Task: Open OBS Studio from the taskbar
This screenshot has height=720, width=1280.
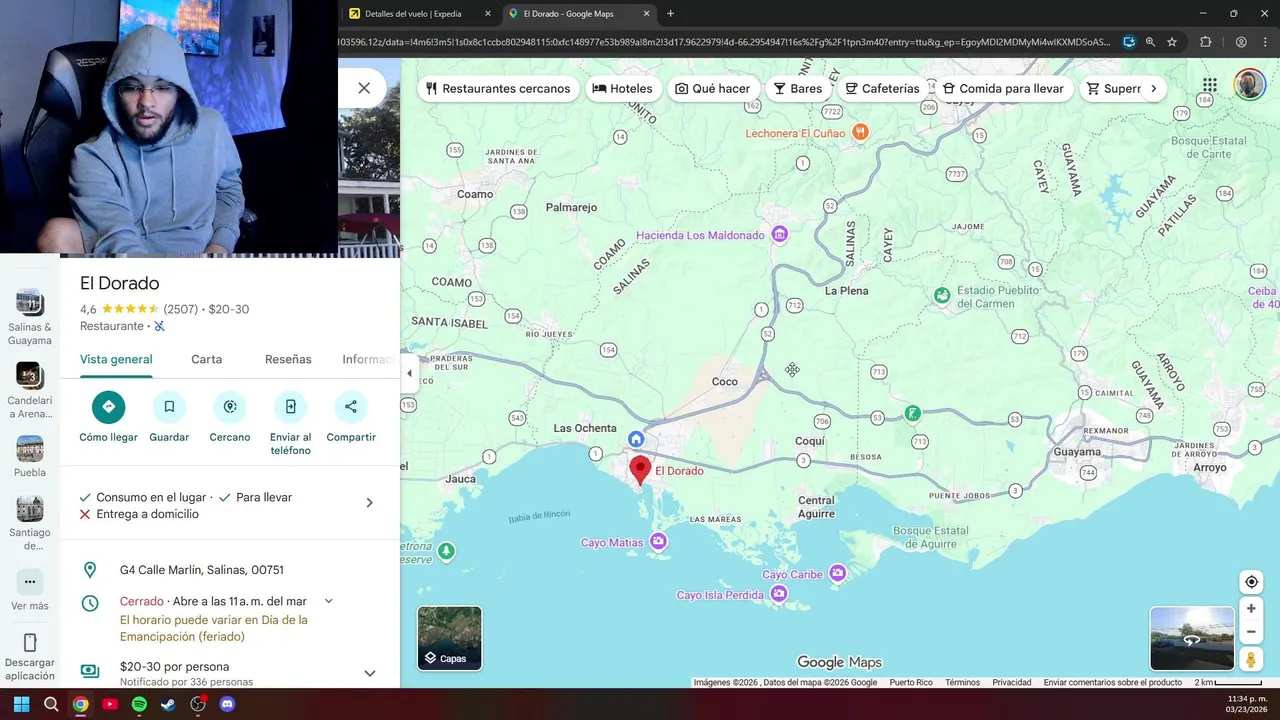Action: pyautogui.click(x=198, y=704)
